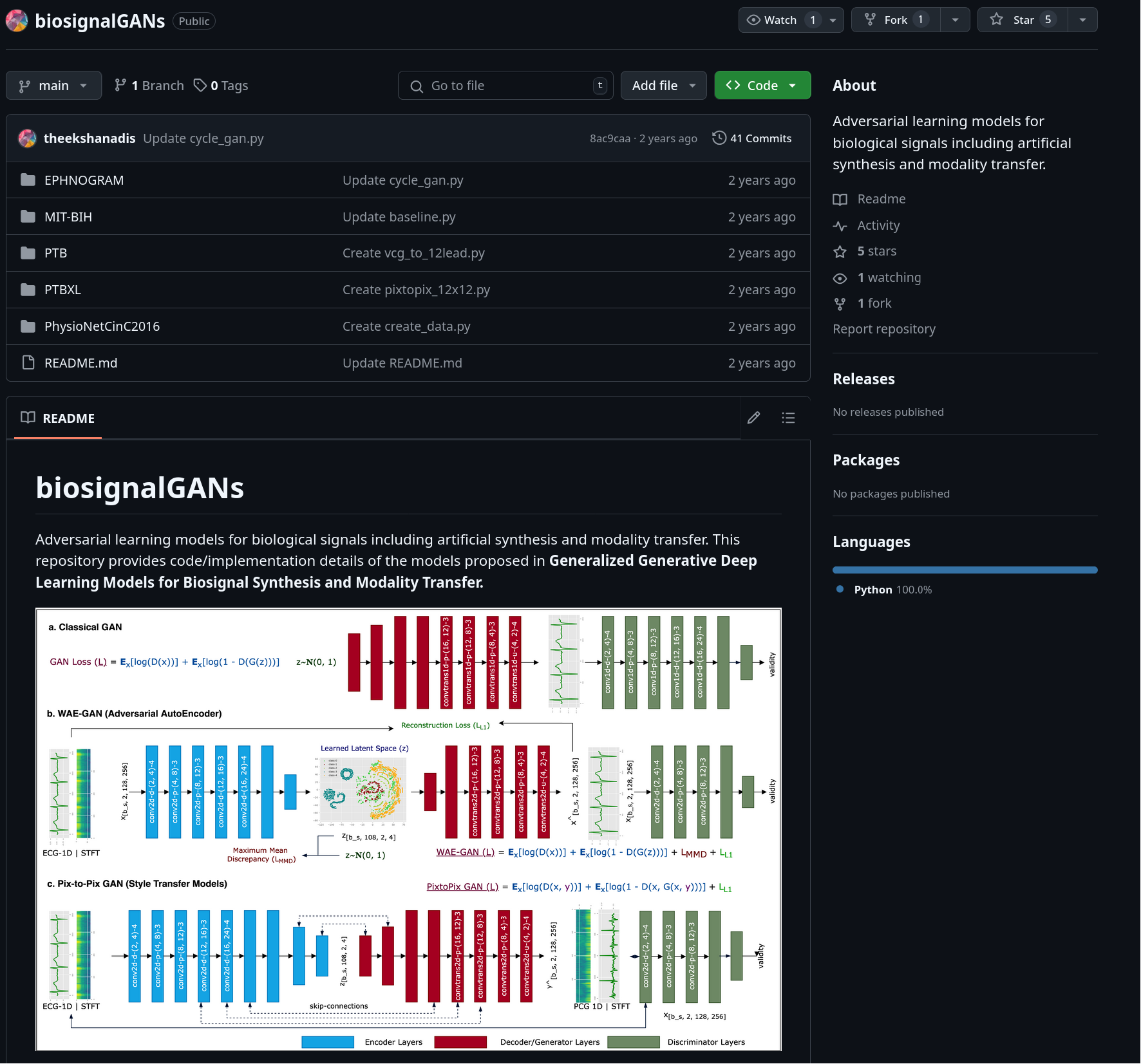This screenshot has height=1064, width=1141.
Task: Toggle Watch on the repository
Action: click(780, 20)
